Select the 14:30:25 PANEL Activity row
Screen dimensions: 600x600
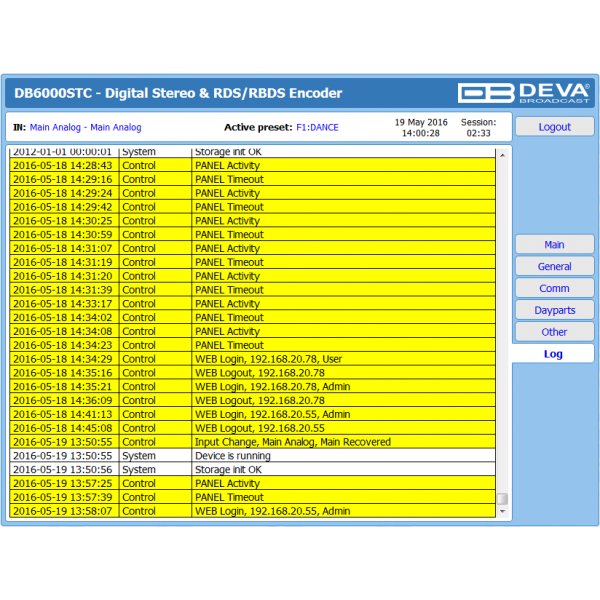click(253, 220)
